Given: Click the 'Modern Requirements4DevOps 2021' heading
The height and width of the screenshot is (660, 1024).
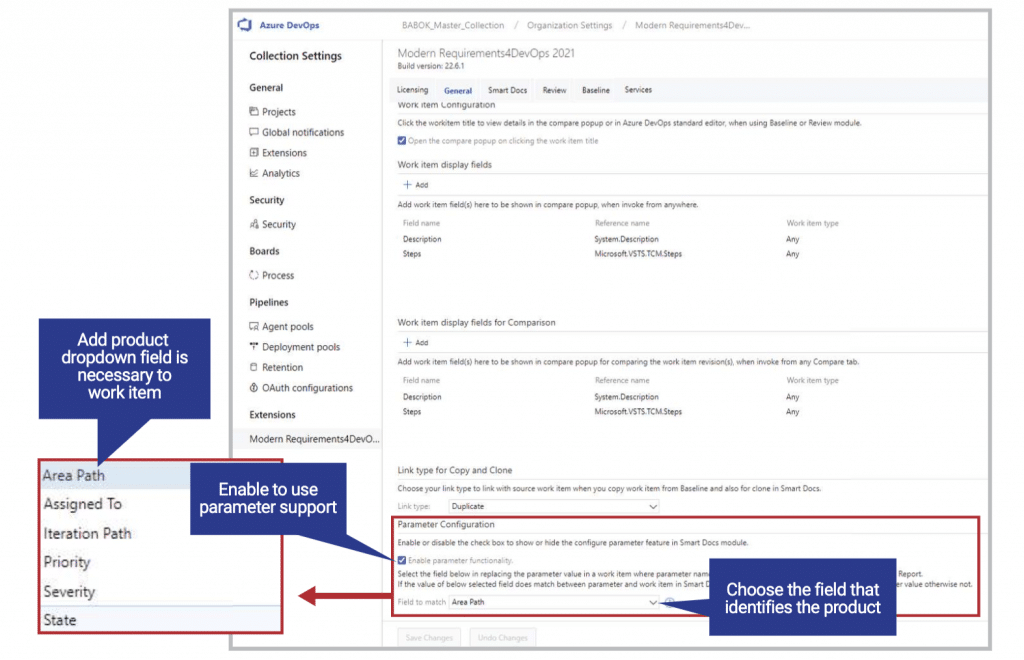Looking at the screenshot, I should (486, 53).
